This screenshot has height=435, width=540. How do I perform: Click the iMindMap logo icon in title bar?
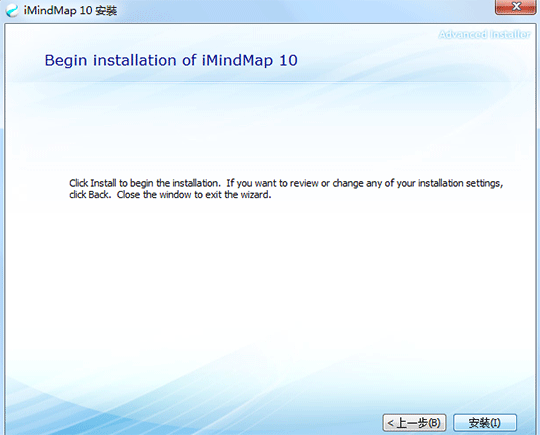[12, 10]
